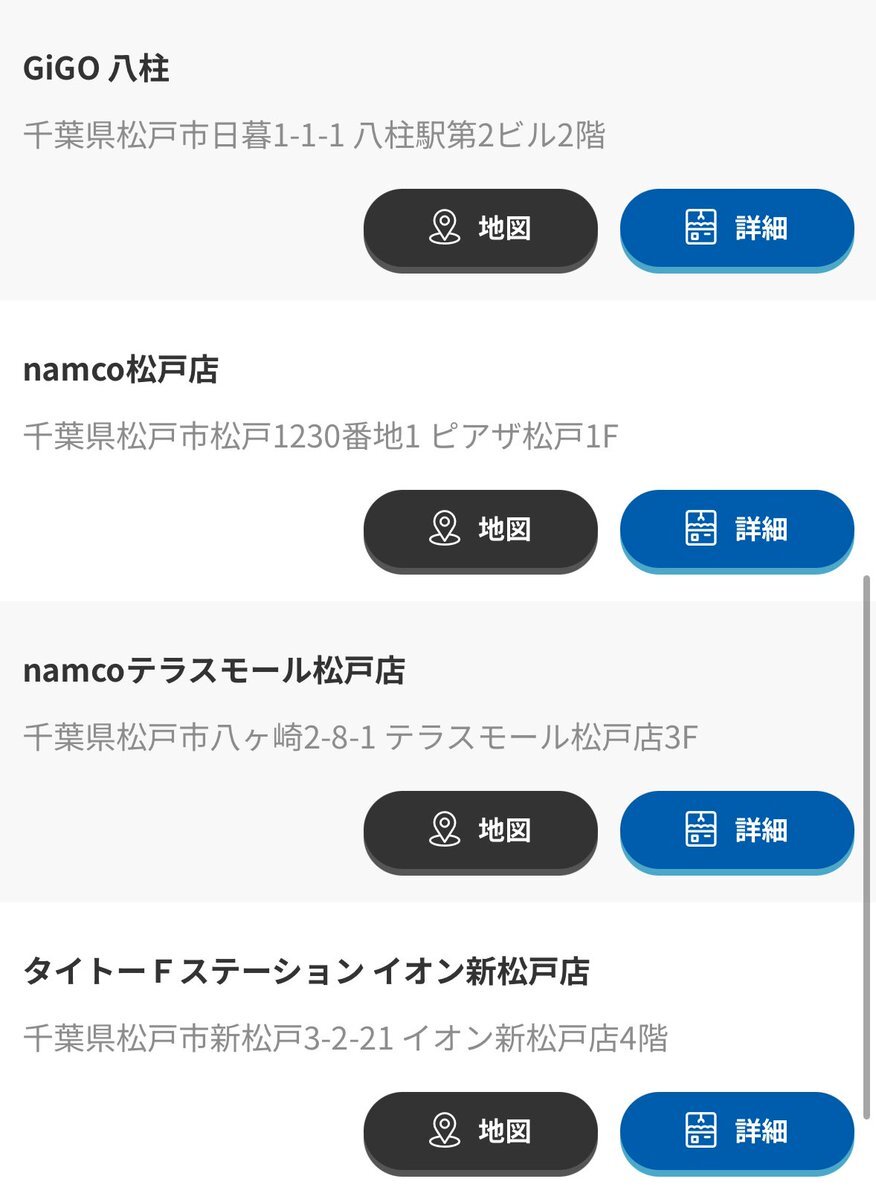Image resolution: width=876 pixels, height=1199 pixels.
Task: Click the details icon for namco松戸店
Action: tap(701, 528)
